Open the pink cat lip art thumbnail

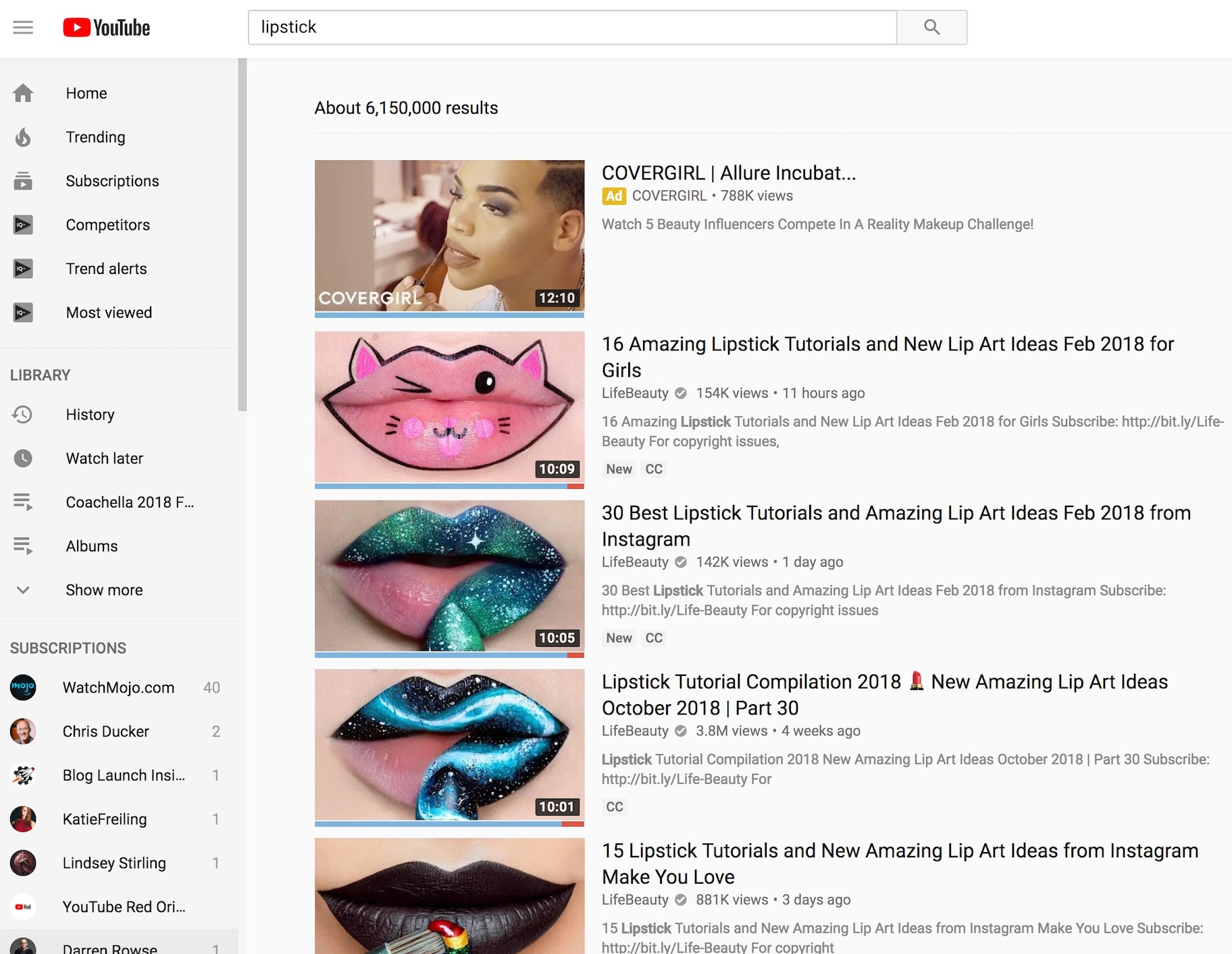(449, 407)
